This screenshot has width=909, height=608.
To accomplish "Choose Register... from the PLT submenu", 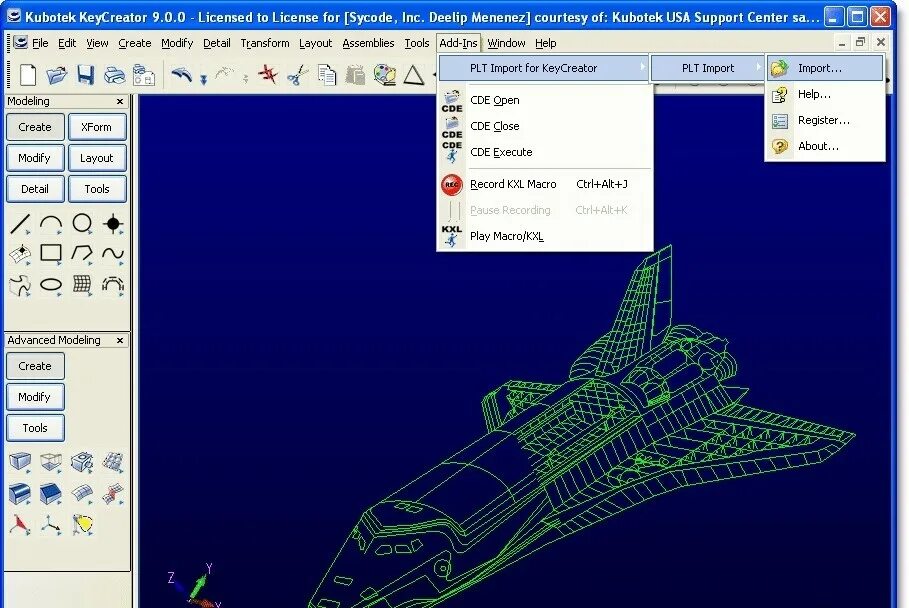I will [826, 120].
